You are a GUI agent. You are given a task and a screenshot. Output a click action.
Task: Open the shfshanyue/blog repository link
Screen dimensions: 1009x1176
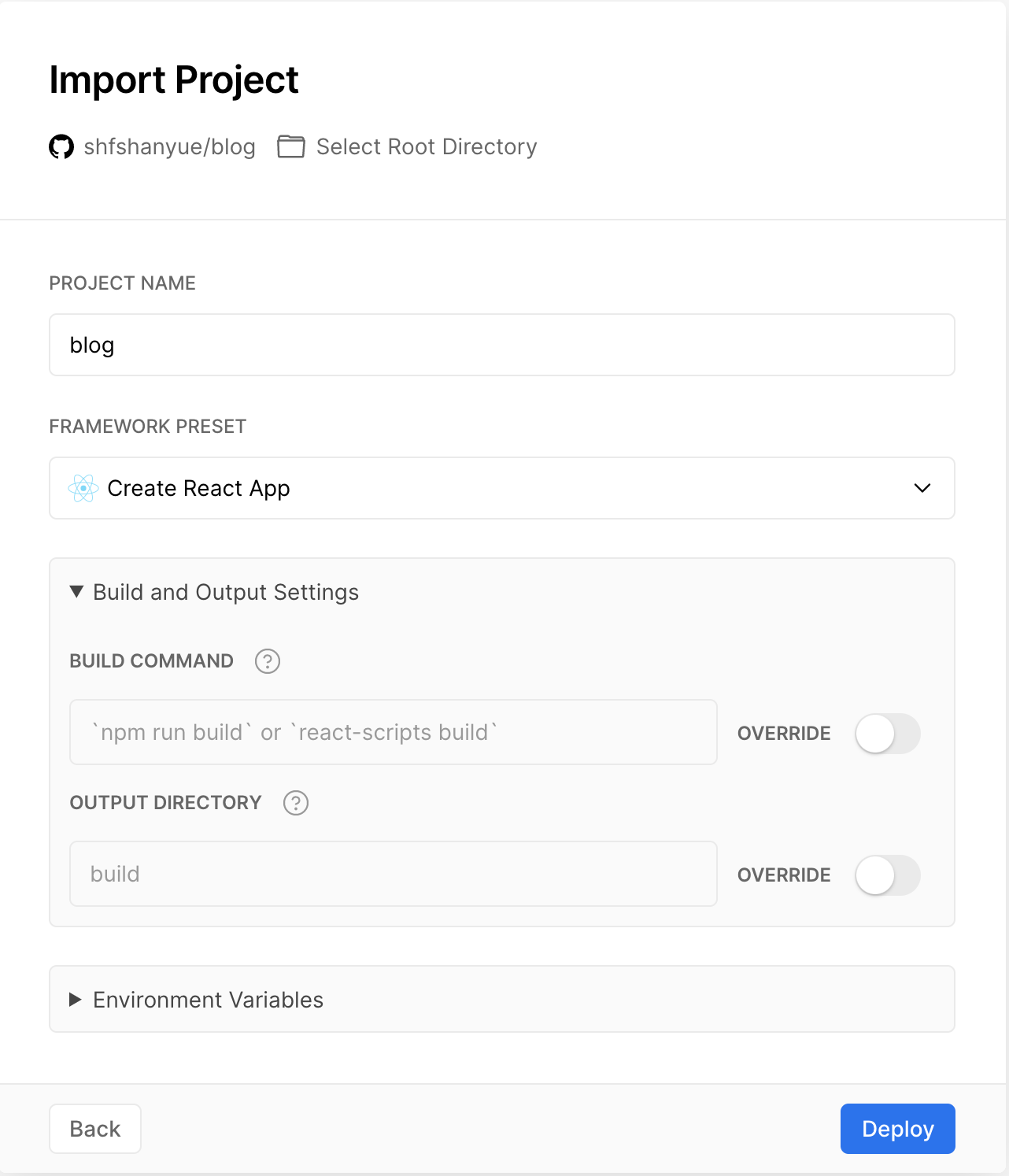169,147
